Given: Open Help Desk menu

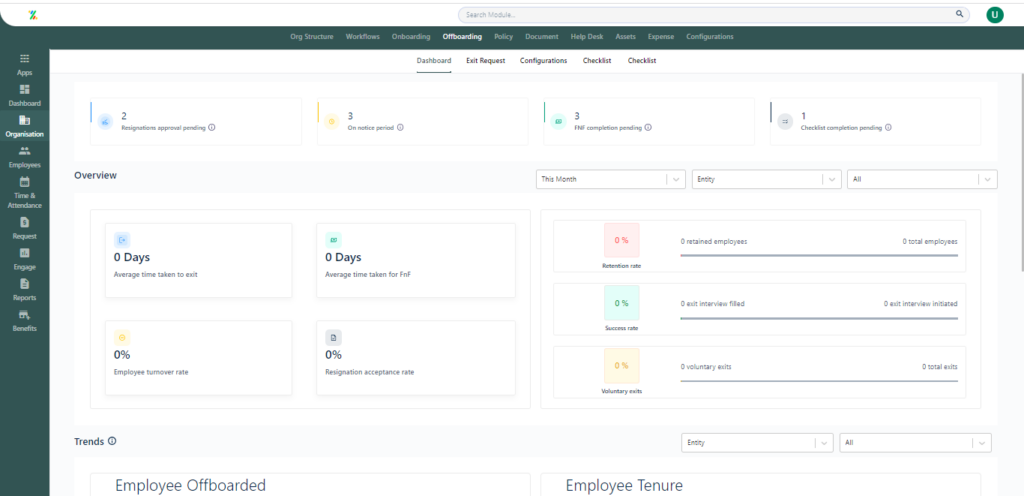Looking at the screenshot, I should point(586,37).
